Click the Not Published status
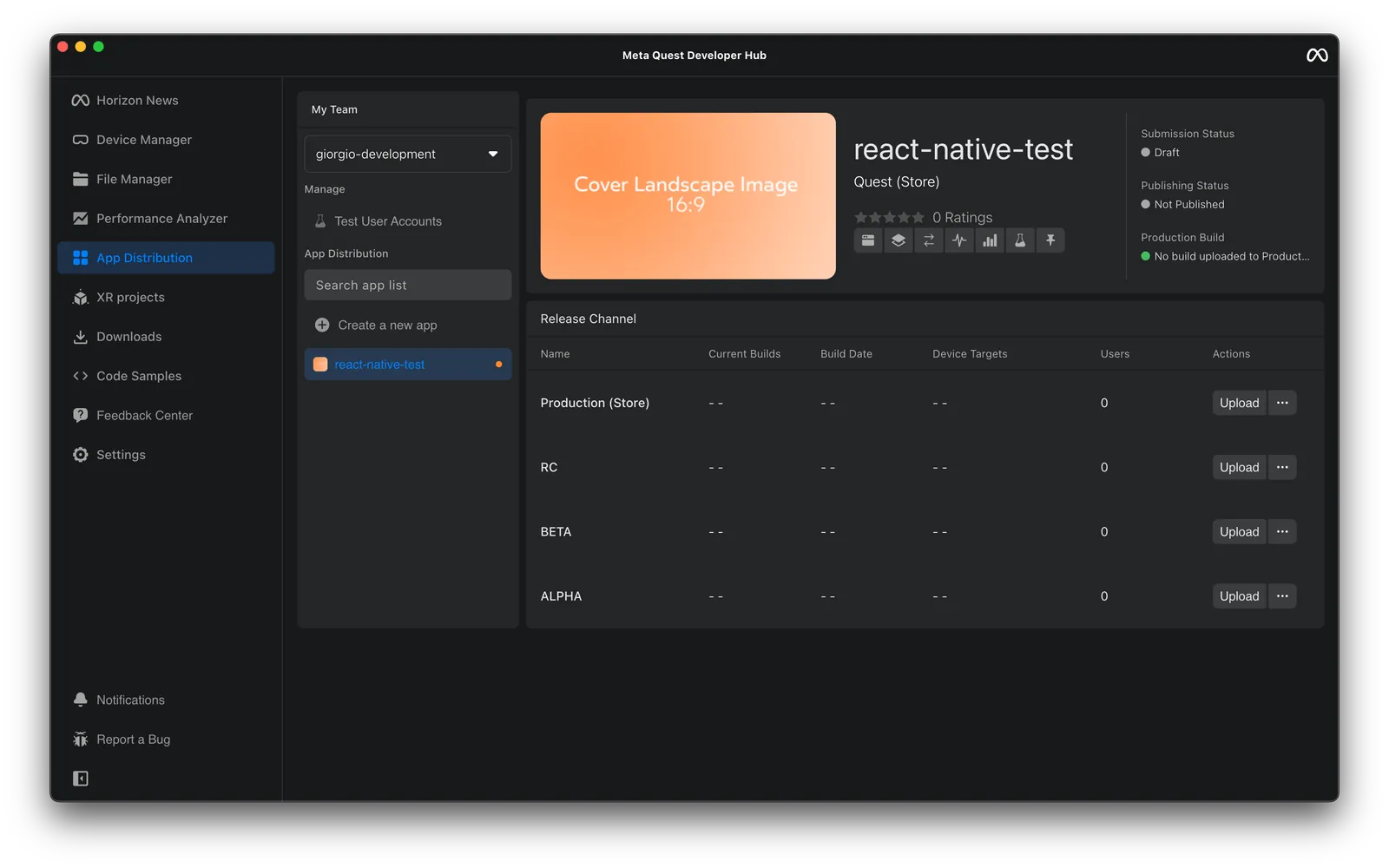Screen dimensions: 1389x868 [x=1182, y=205]
